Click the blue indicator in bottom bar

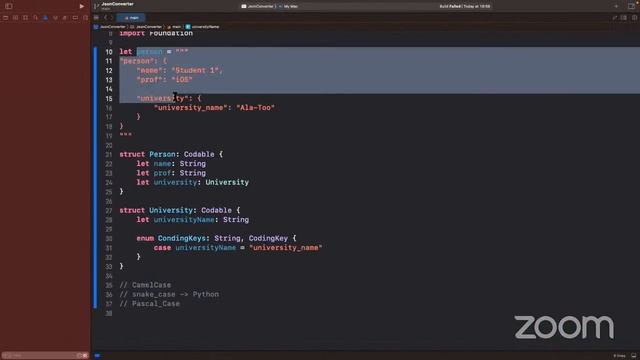tap(97, 356)
